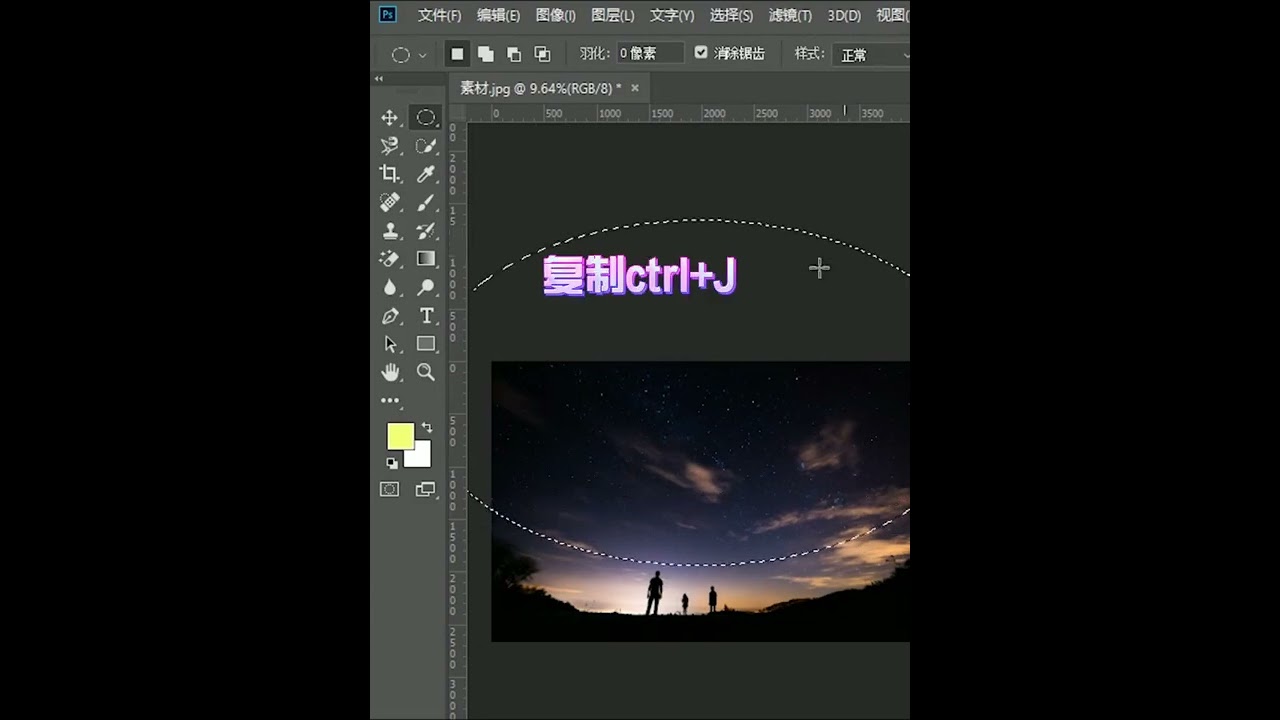This screenshot has width=1280, height=720.
Task: Select the Elliptical Marquee tool in toolbox
Action: 426,117
